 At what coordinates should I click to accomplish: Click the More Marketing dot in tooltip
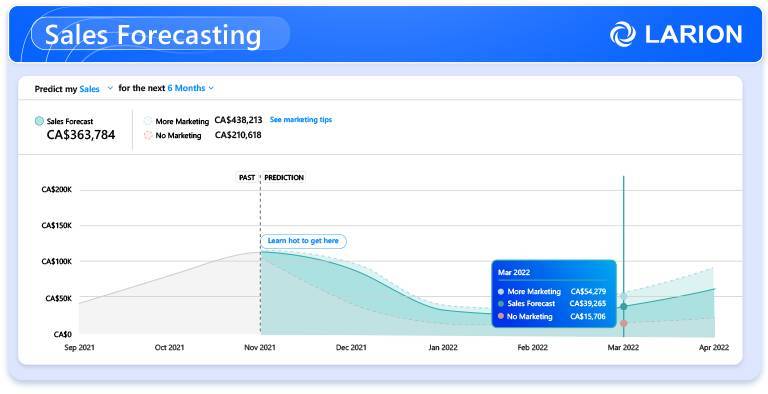pyautogui.click(x=501, y=291)
